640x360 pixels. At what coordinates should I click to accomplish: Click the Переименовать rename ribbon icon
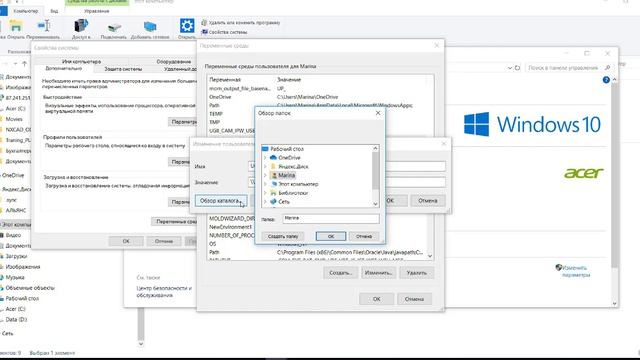click(x=44, y=26)
